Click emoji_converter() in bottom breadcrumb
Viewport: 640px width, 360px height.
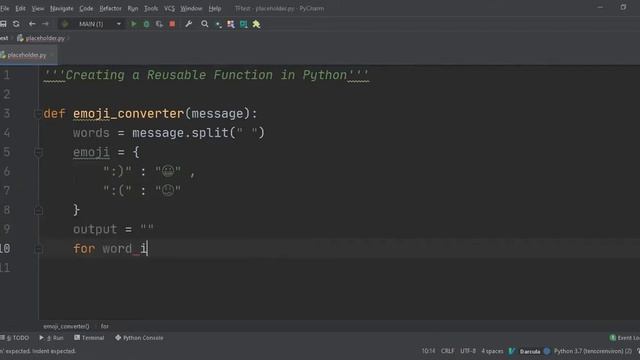pos(66,327)
